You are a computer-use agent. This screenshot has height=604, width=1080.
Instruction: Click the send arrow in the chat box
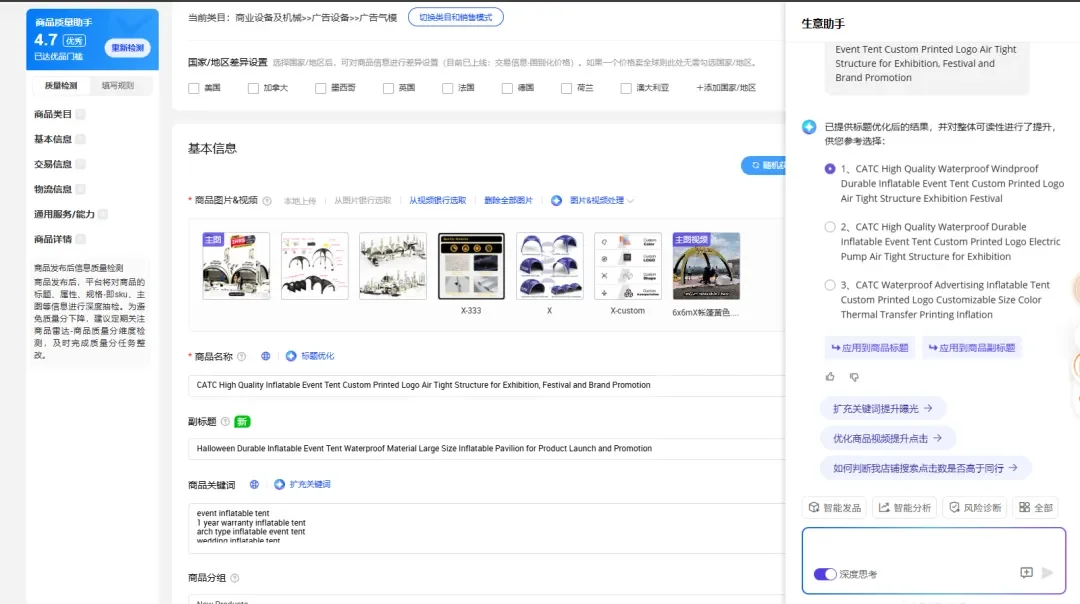click(x=1047, y=573)
